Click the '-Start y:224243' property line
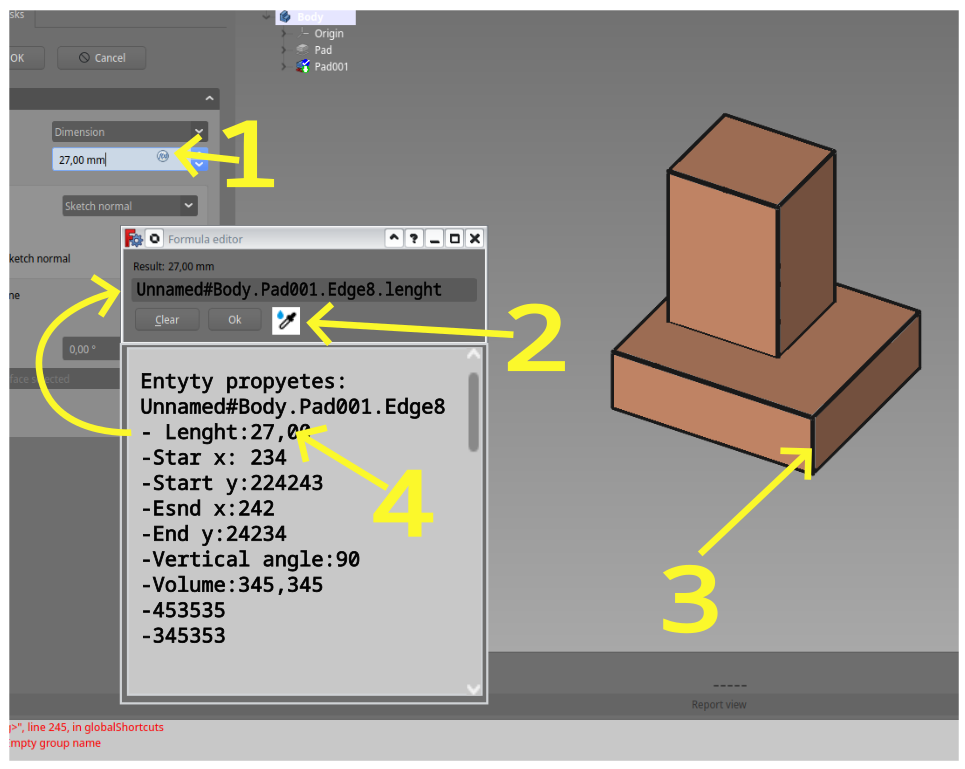965x769 pixels. coord(232,483)
